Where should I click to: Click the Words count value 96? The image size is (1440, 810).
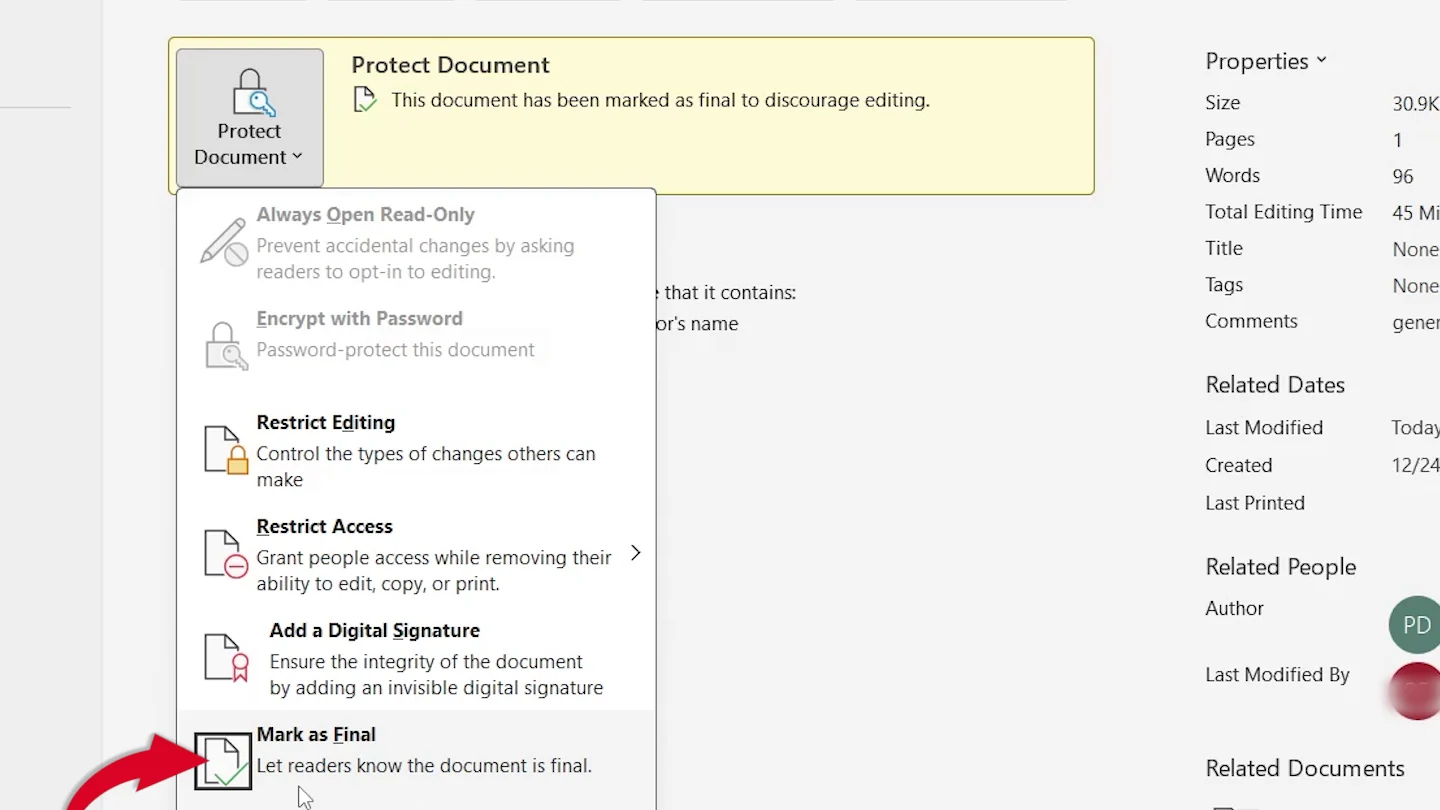(1402, 177)
